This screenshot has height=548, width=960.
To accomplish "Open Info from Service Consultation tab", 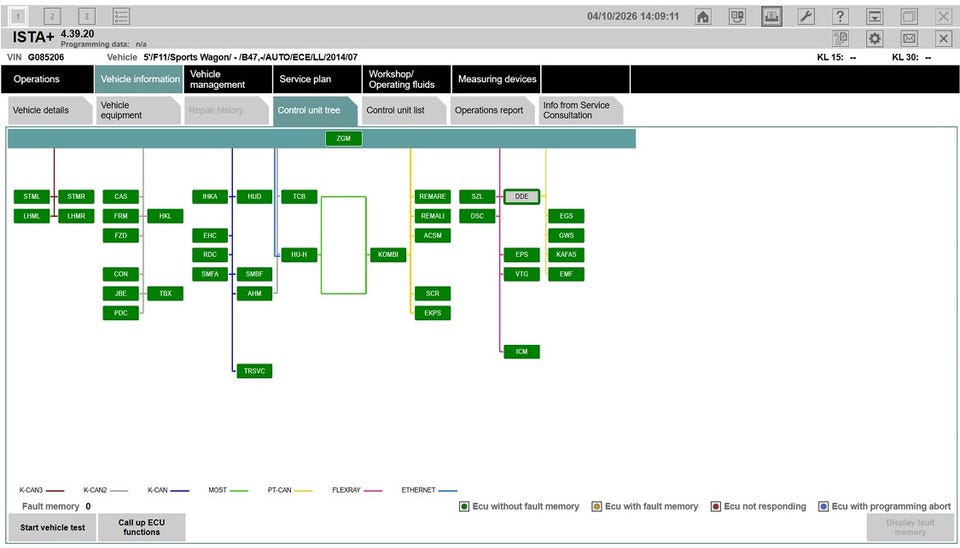I will coord(580,110).
